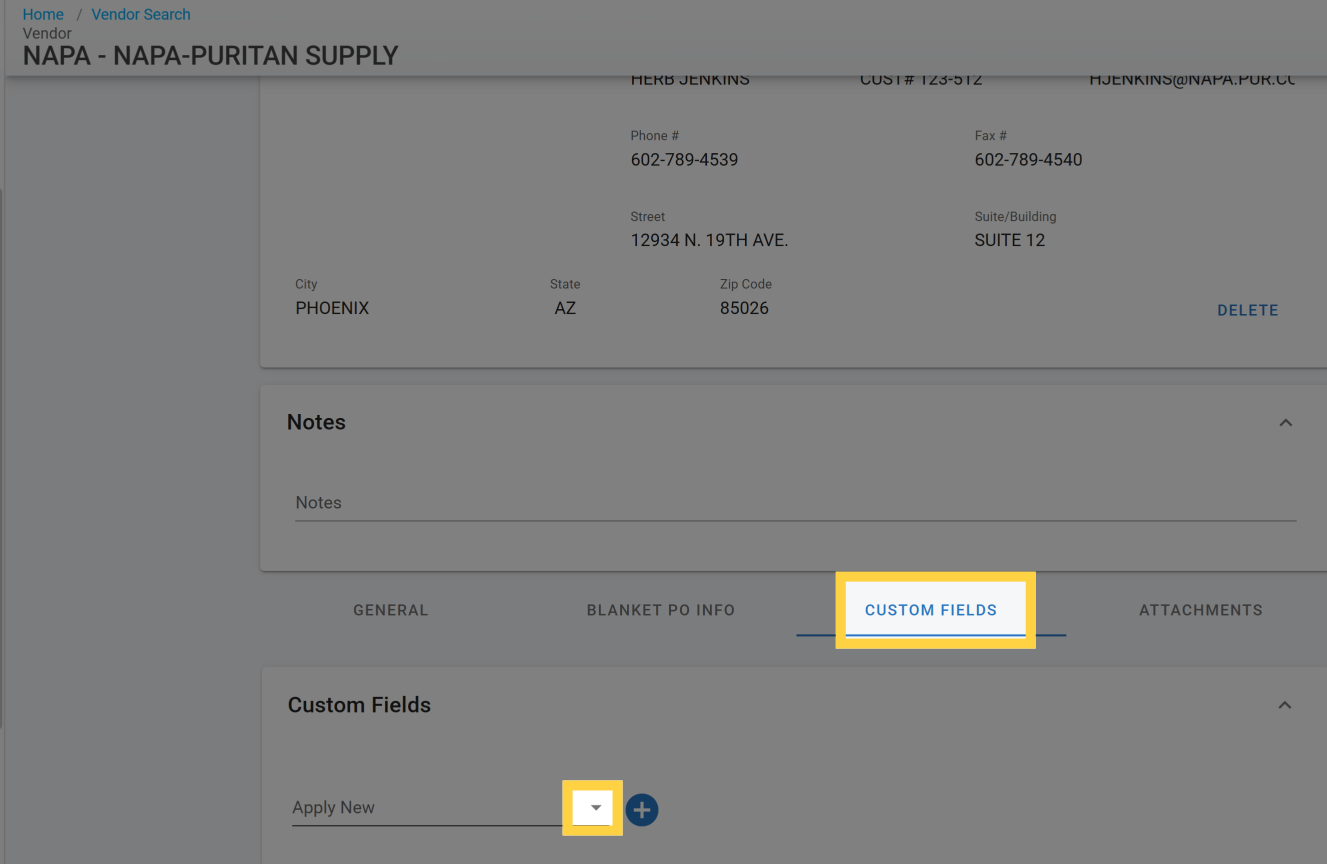The width and height of the screenshot is (1327, 864).
Task: Go to the Attachments tab
Action: [x=1200, y=610]
